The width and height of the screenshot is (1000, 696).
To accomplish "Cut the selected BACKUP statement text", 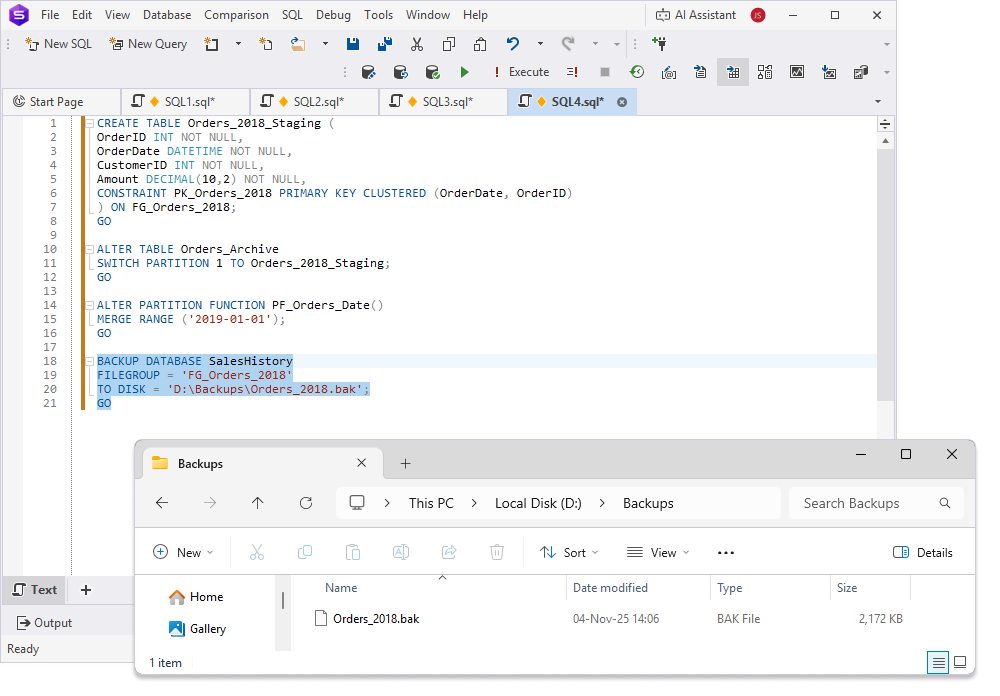I will pos(417,44).
